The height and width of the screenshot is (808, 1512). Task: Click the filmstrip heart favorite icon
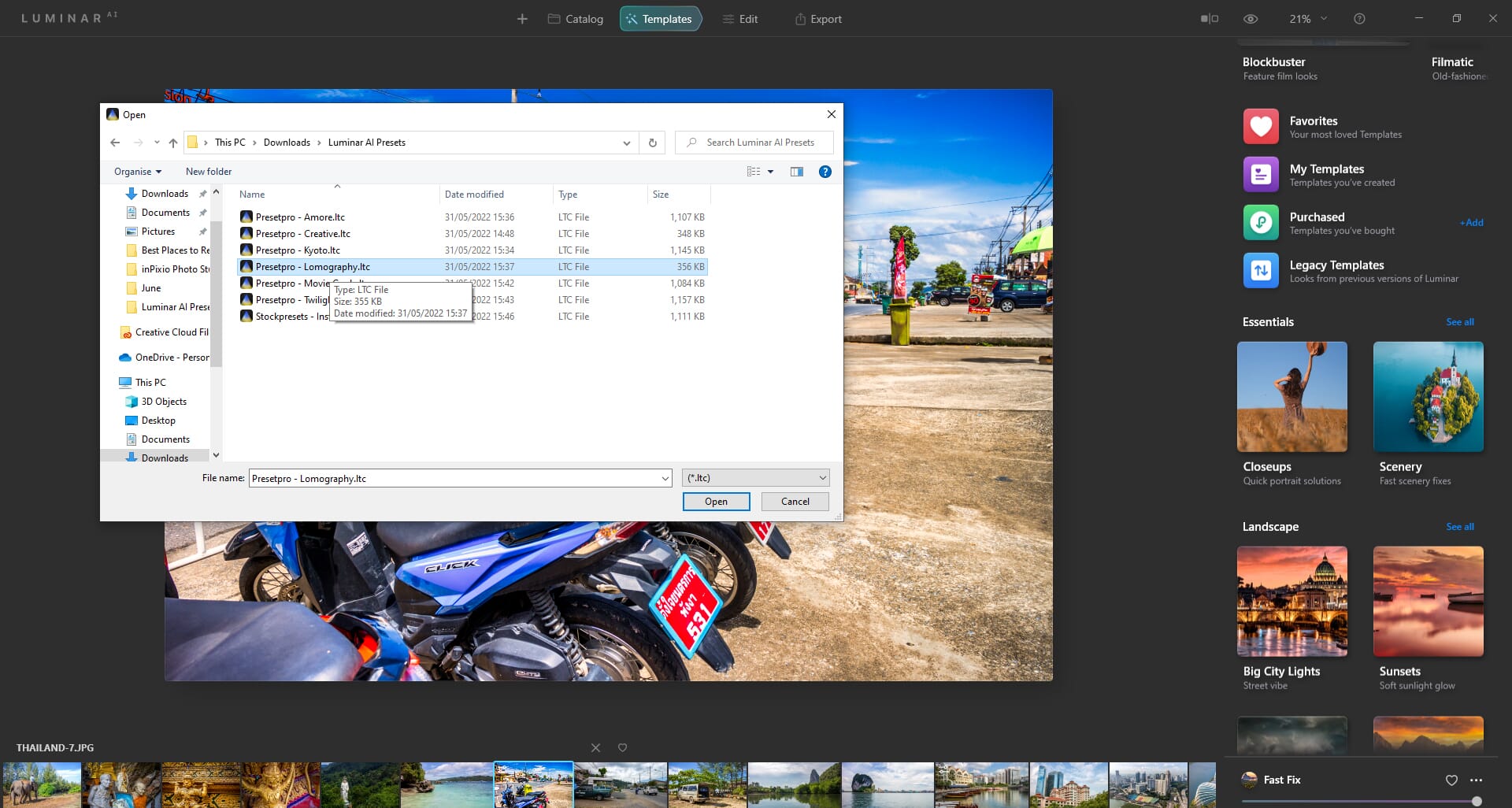coord(622,748)
